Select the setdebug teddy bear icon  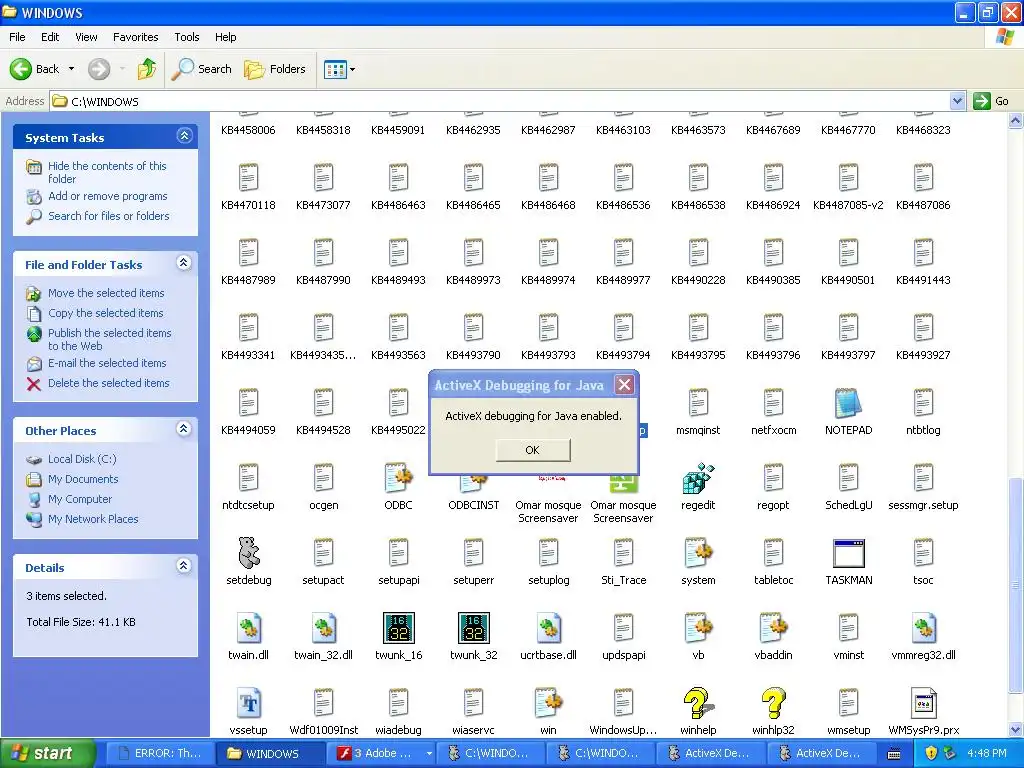pos(248,554)
